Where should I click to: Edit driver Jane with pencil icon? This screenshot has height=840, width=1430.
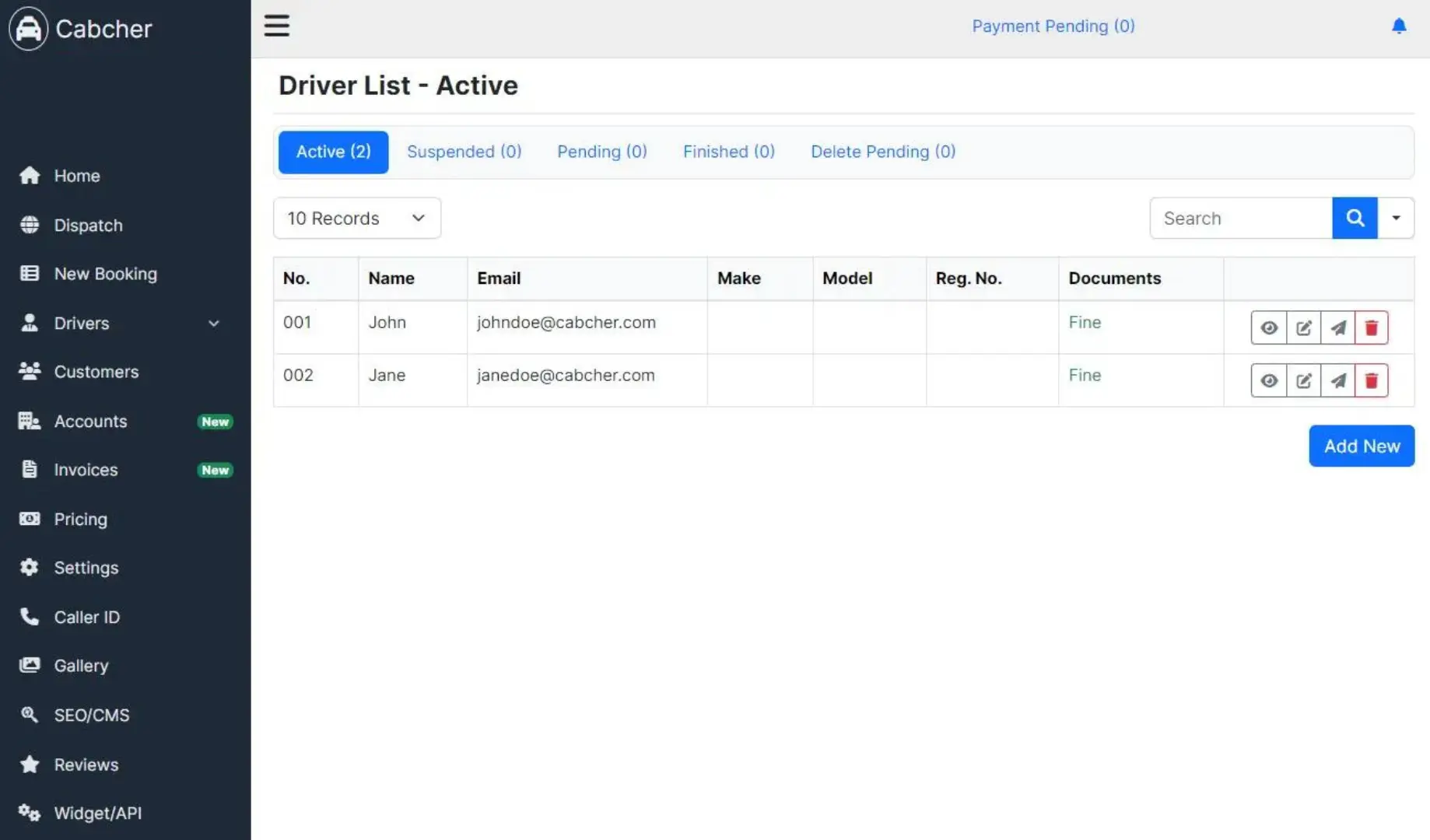1303,381
